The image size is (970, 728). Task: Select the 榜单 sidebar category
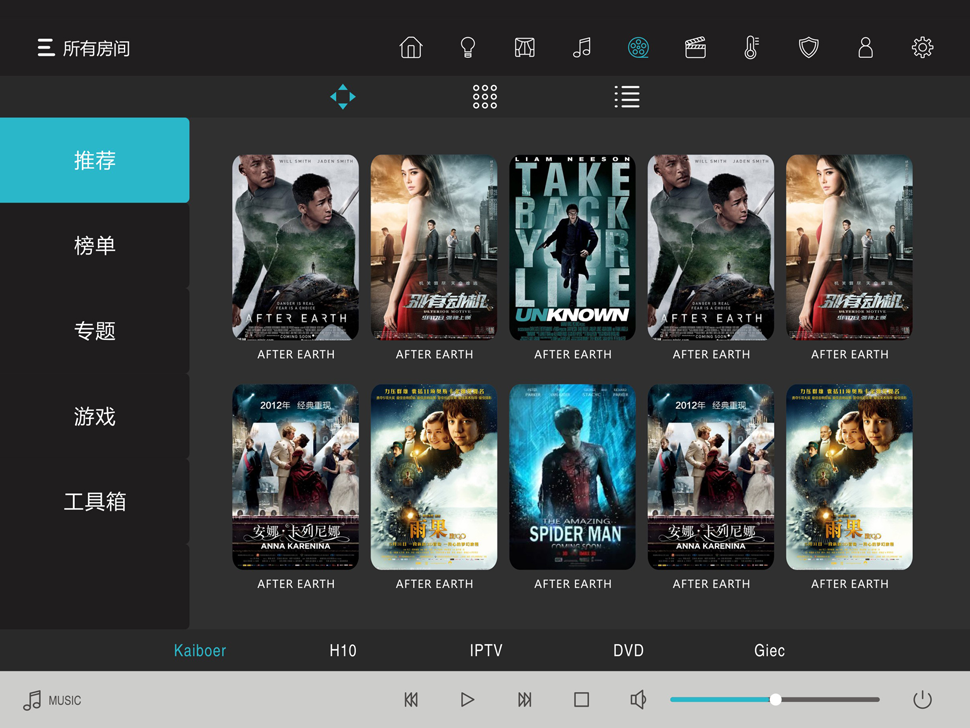click(x=95, y=246)
